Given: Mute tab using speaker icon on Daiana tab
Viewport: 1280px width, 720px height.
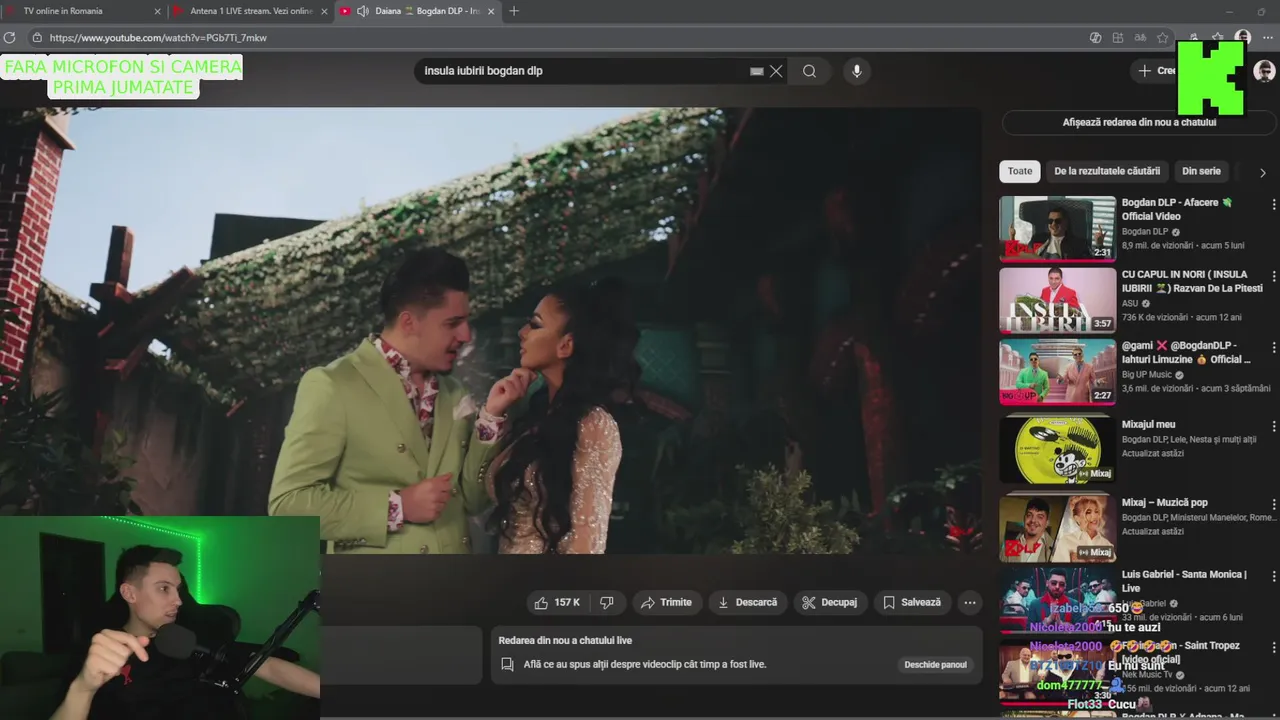Looking at the screenshot, I should (362, 11).
